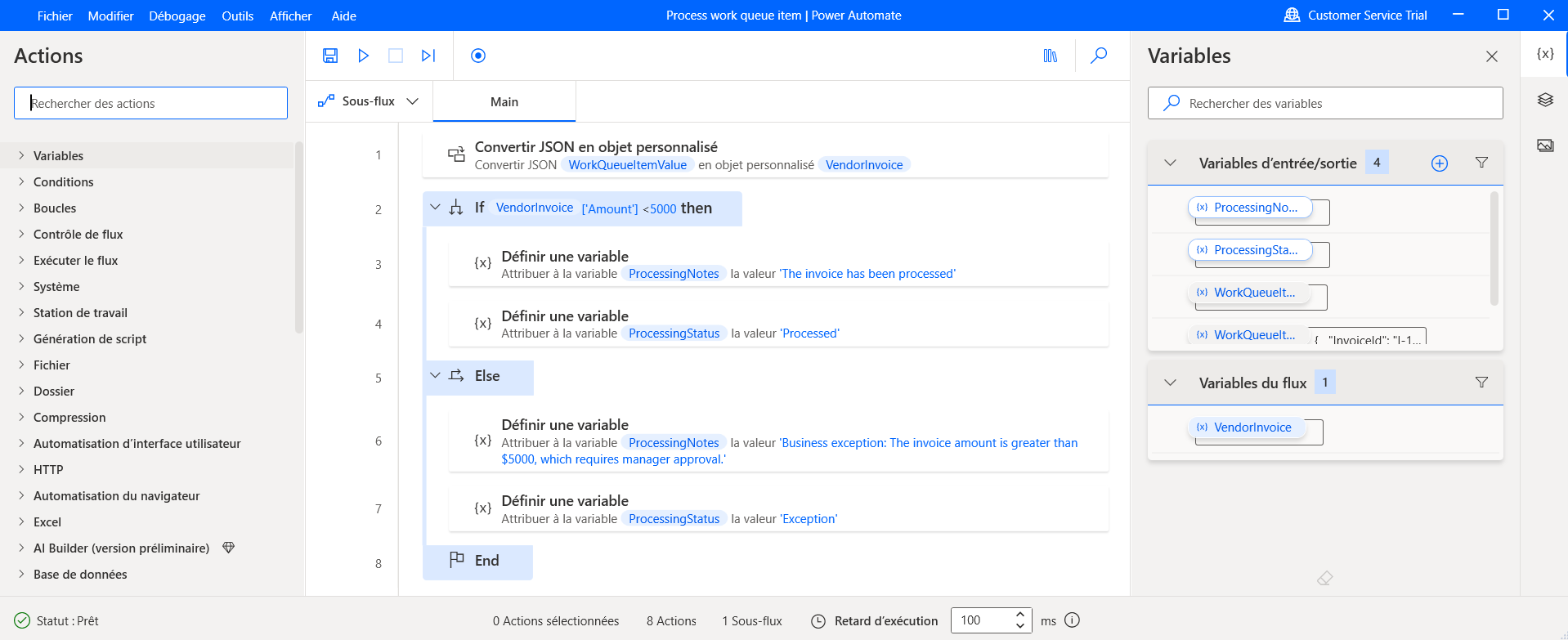
Task: Close the Variables panel
Action: [1492, 56]
